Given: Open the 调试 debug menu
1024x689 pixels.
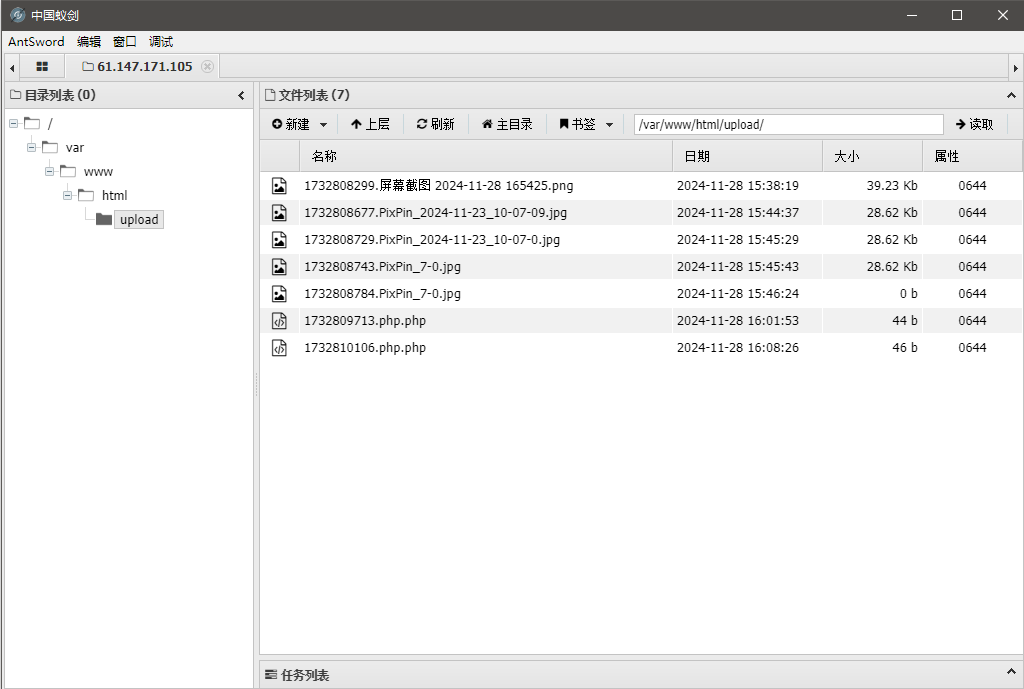Looking at the screenshot, I should (161, 42).
